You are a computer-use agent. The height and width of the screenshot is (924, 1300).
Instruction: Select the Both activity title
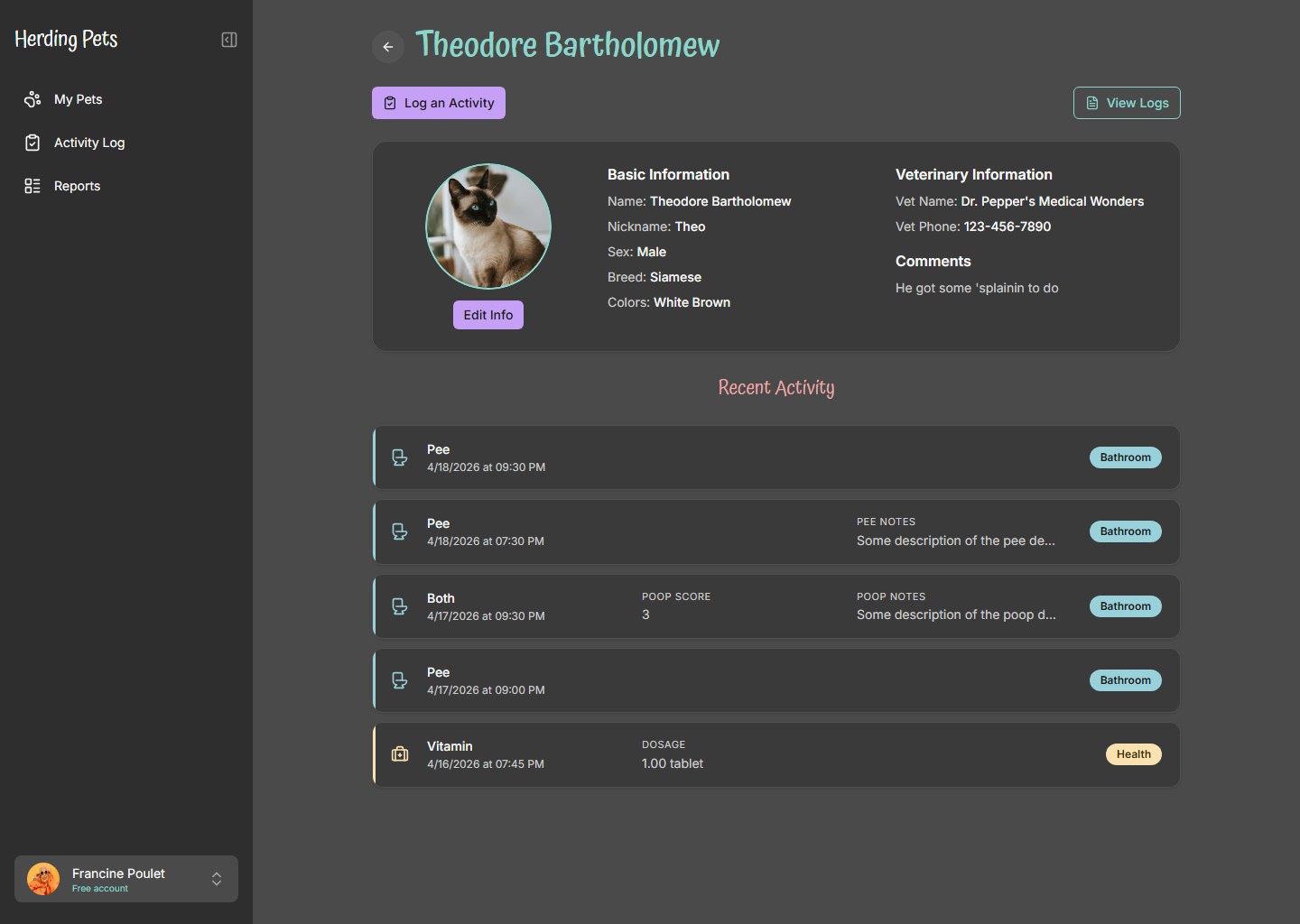(x=441, y=598)
